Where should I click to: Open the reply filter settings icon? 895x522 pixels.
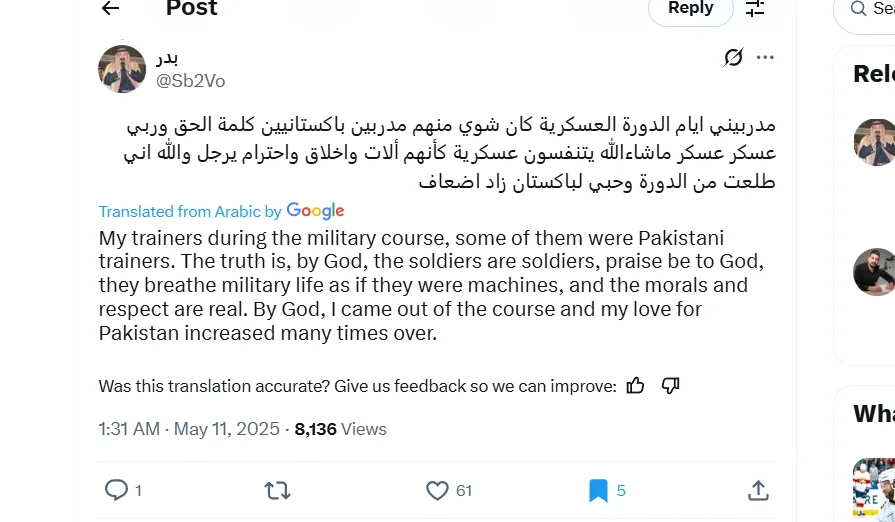pyautogui.click(x=755, y=9)
